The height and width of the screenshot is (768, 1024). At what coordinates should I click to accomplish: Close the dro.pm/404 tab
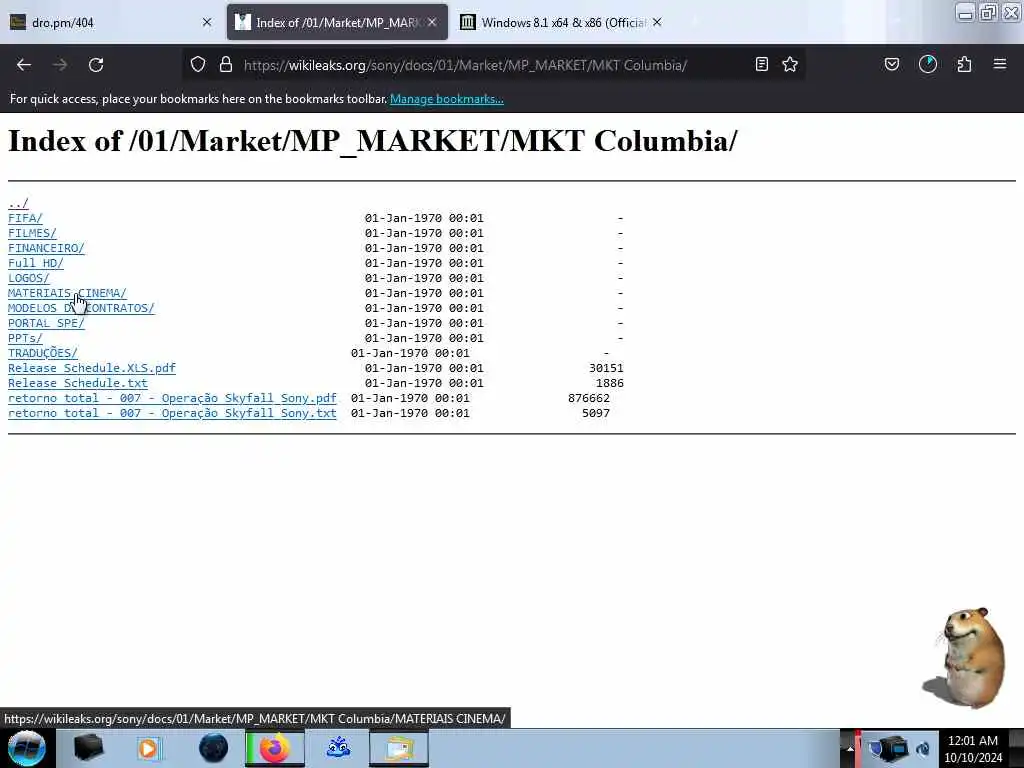tap(207, 22)
